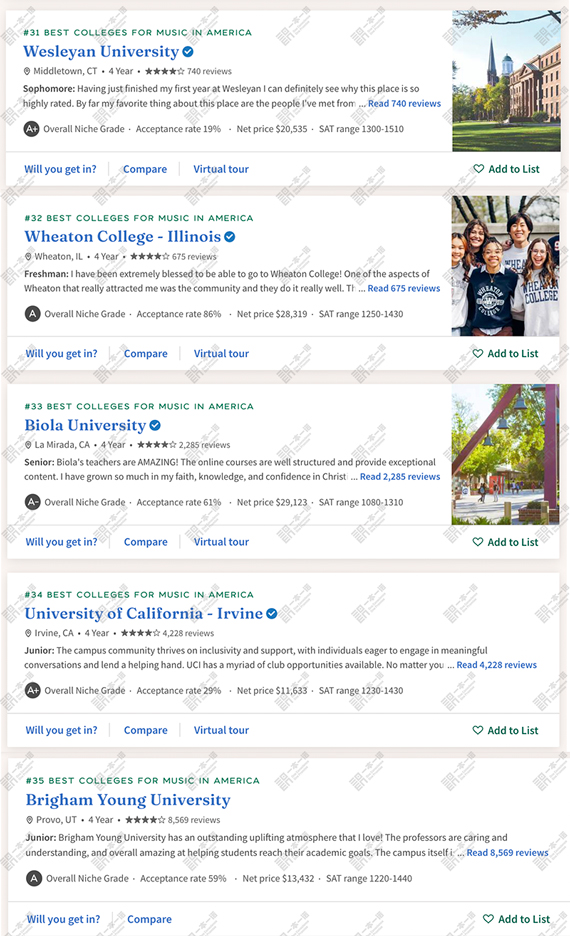Compare Wheaton College - Illinois

coord(146,354)
